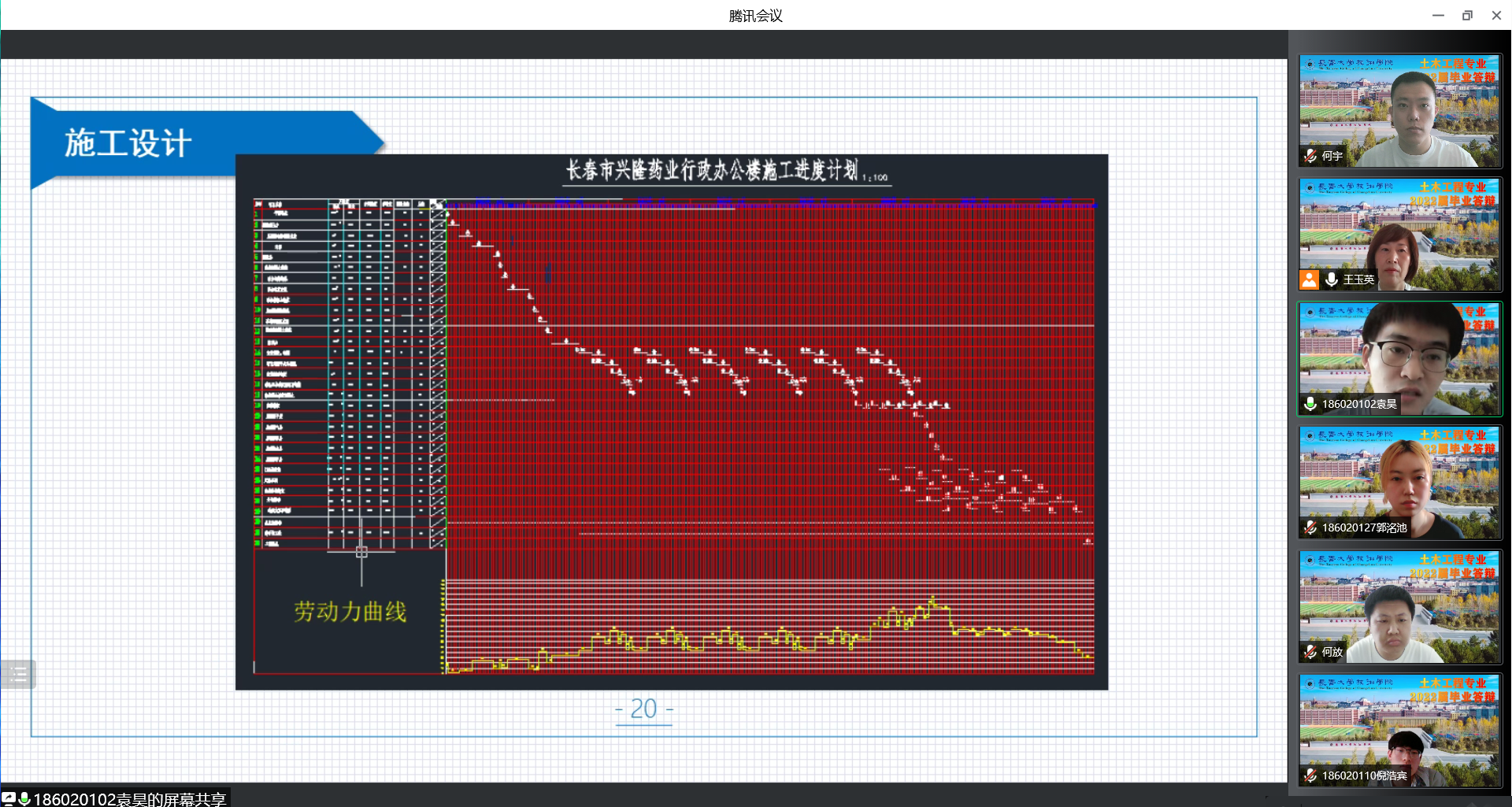Click the muted mic icon beside 186020110倪浩宾

1310,776
